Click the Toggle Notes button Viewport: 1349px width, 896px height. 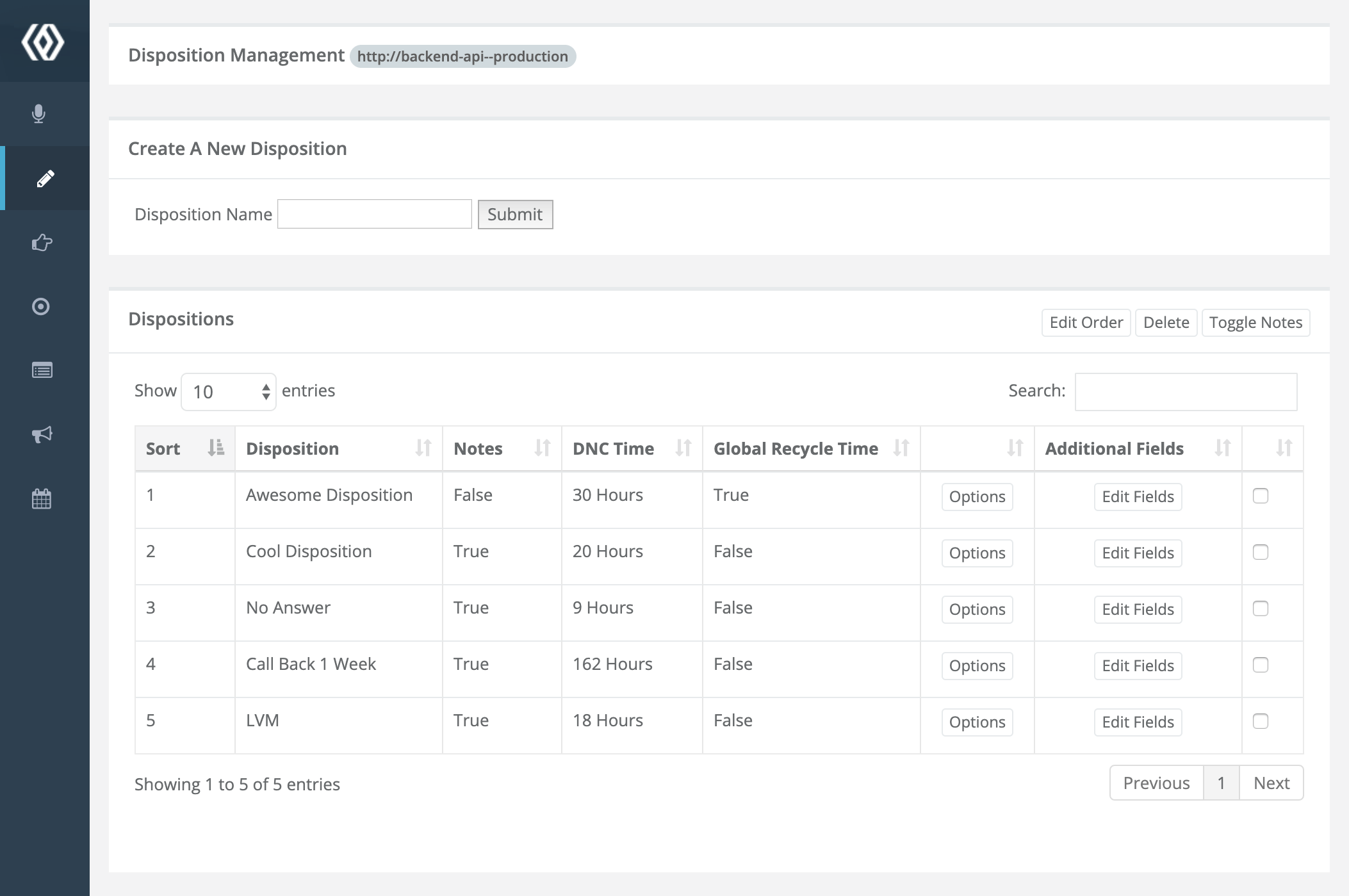1255,322
